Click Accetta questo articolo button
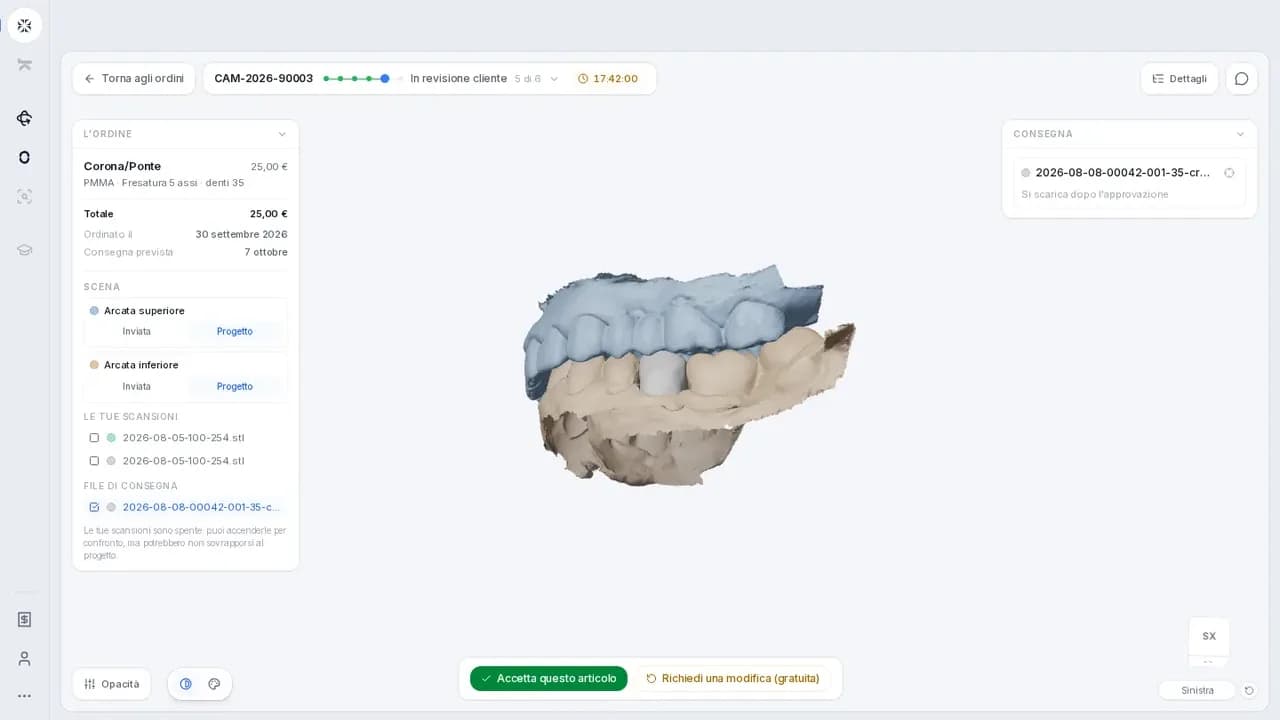The height and width of the screenshot is (720, 1280). pyautogui.click(x=549, y=678)
